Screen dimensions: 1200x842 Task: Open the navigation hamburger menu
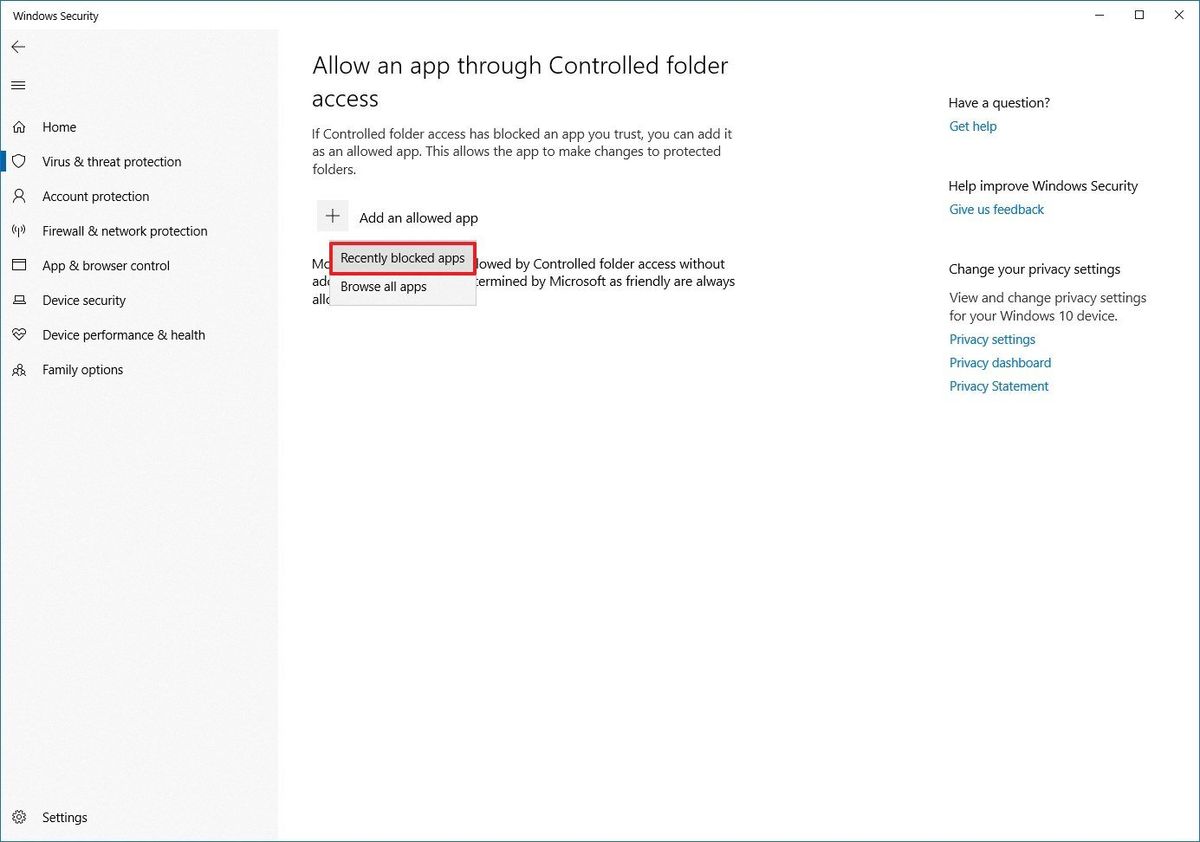coord(17,85)
